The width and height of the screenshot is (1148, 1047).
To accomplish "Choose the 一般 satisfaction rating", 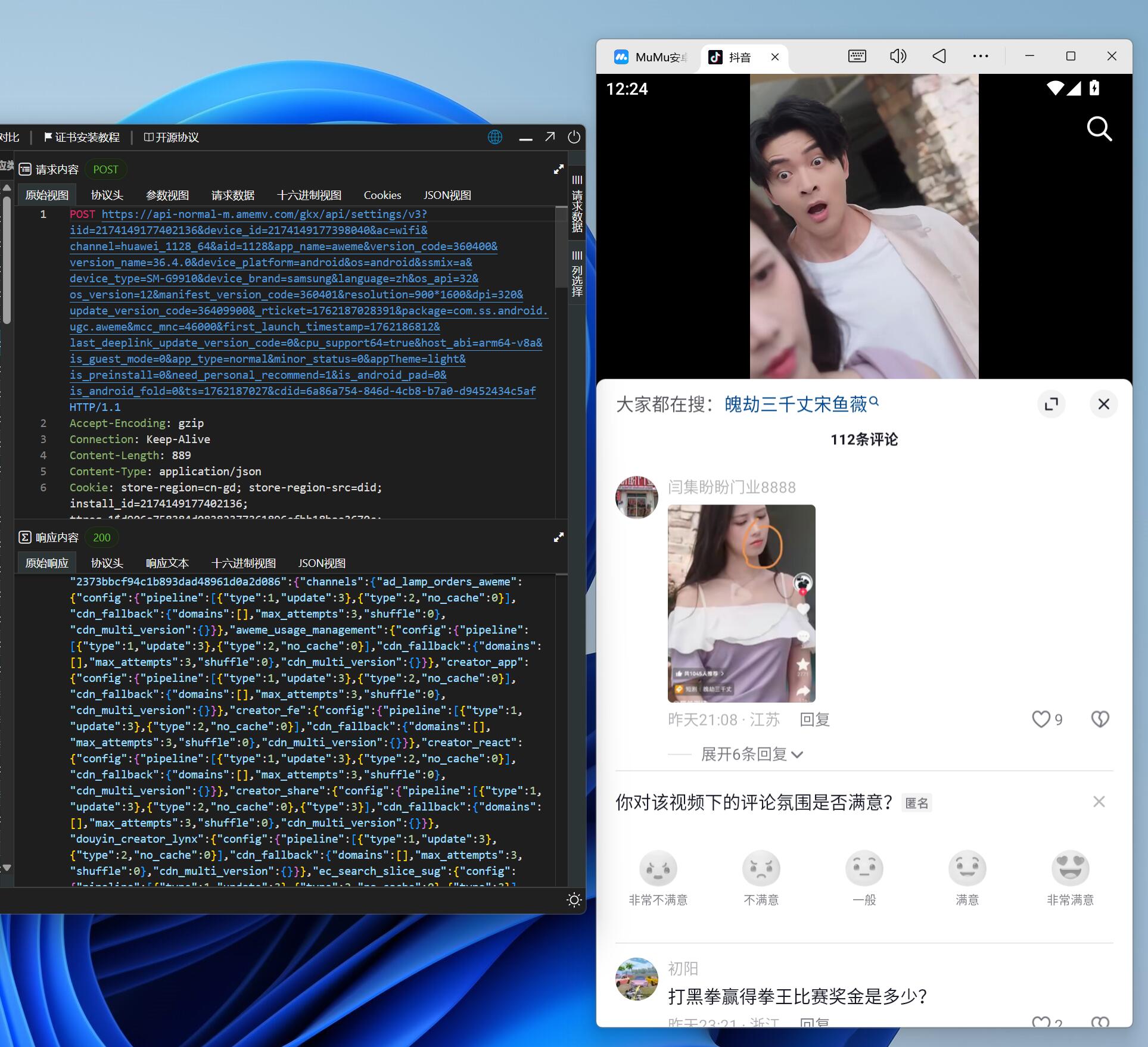I will click(x=864, y=869).
